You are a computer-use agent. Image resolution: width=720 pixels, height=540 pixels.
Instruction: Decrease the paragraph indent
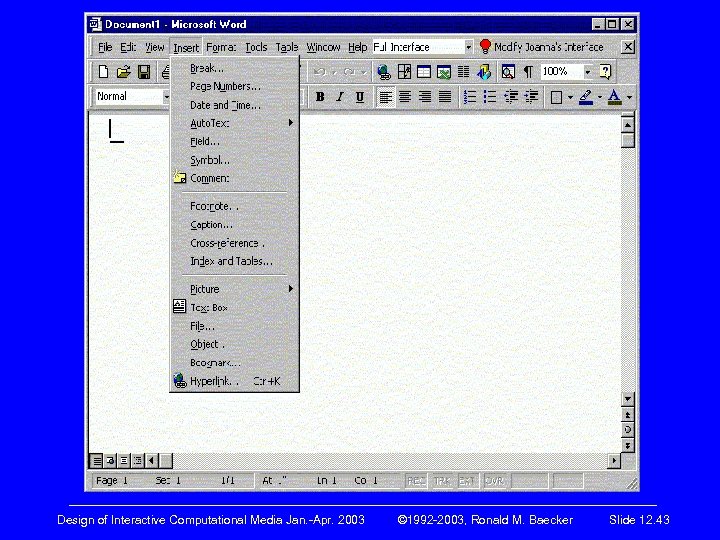click(x=511, y=97)
